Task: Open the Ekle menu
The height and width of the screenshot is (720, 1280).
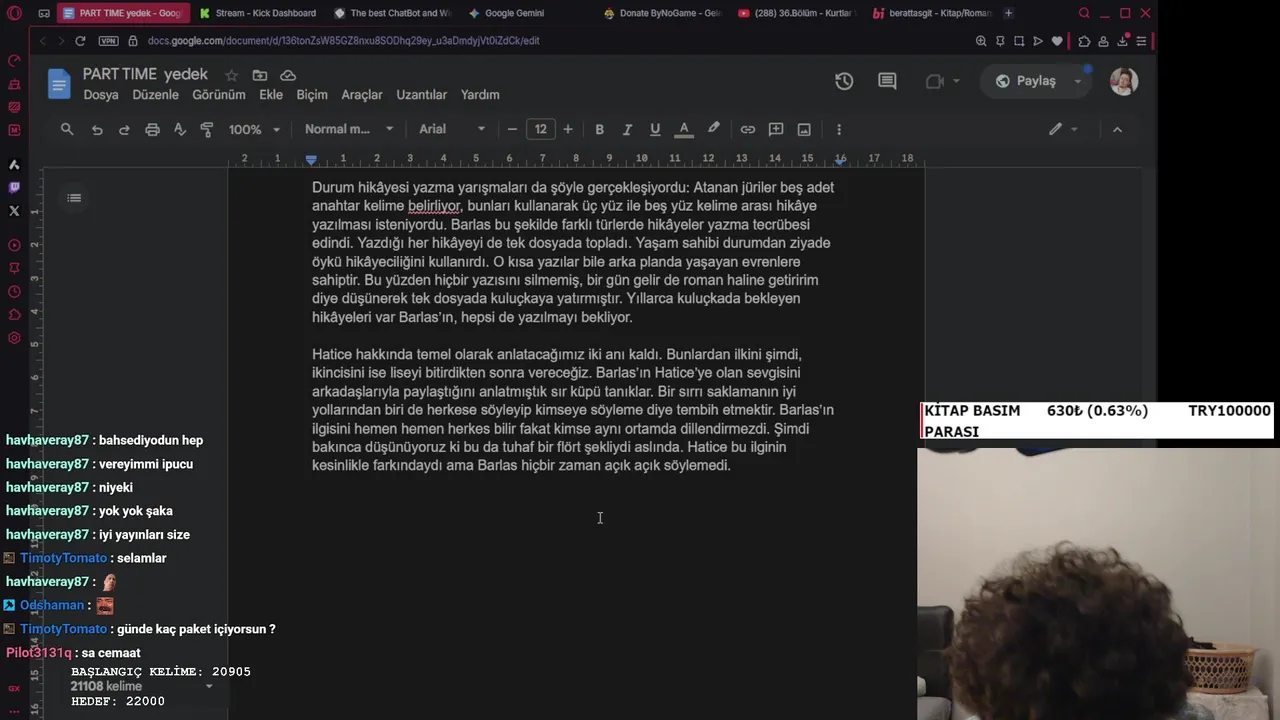Action: [271, 95]
